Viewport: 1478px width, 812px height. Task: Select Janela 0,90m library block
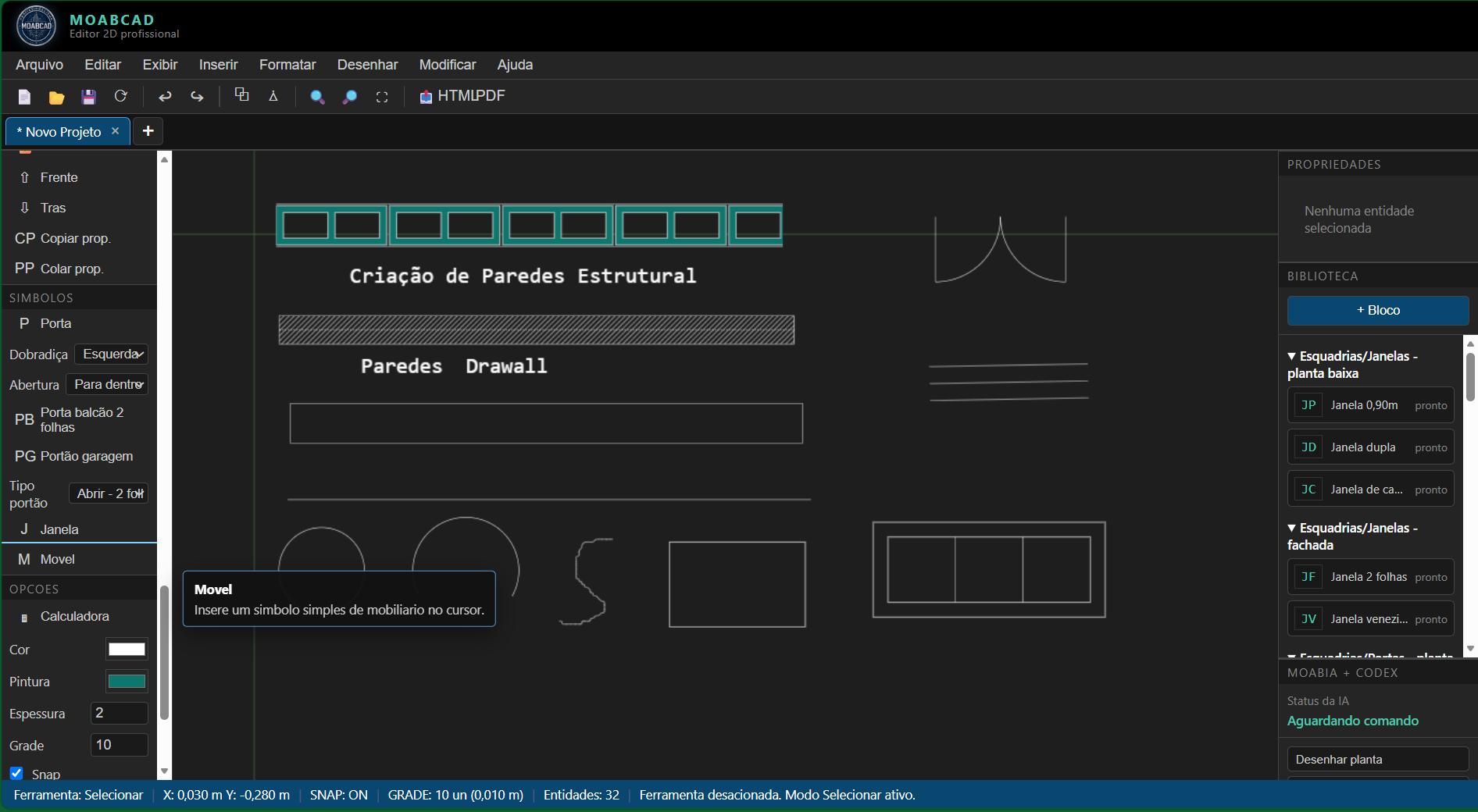[1370, 405]
